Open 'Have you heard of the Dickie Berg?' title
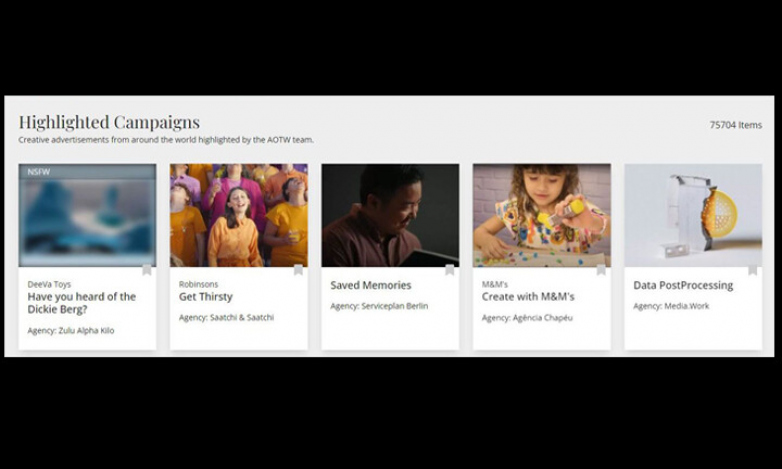The height and width of the screenshot is (469, 782). pyautogui.click(x=81, y=303)
